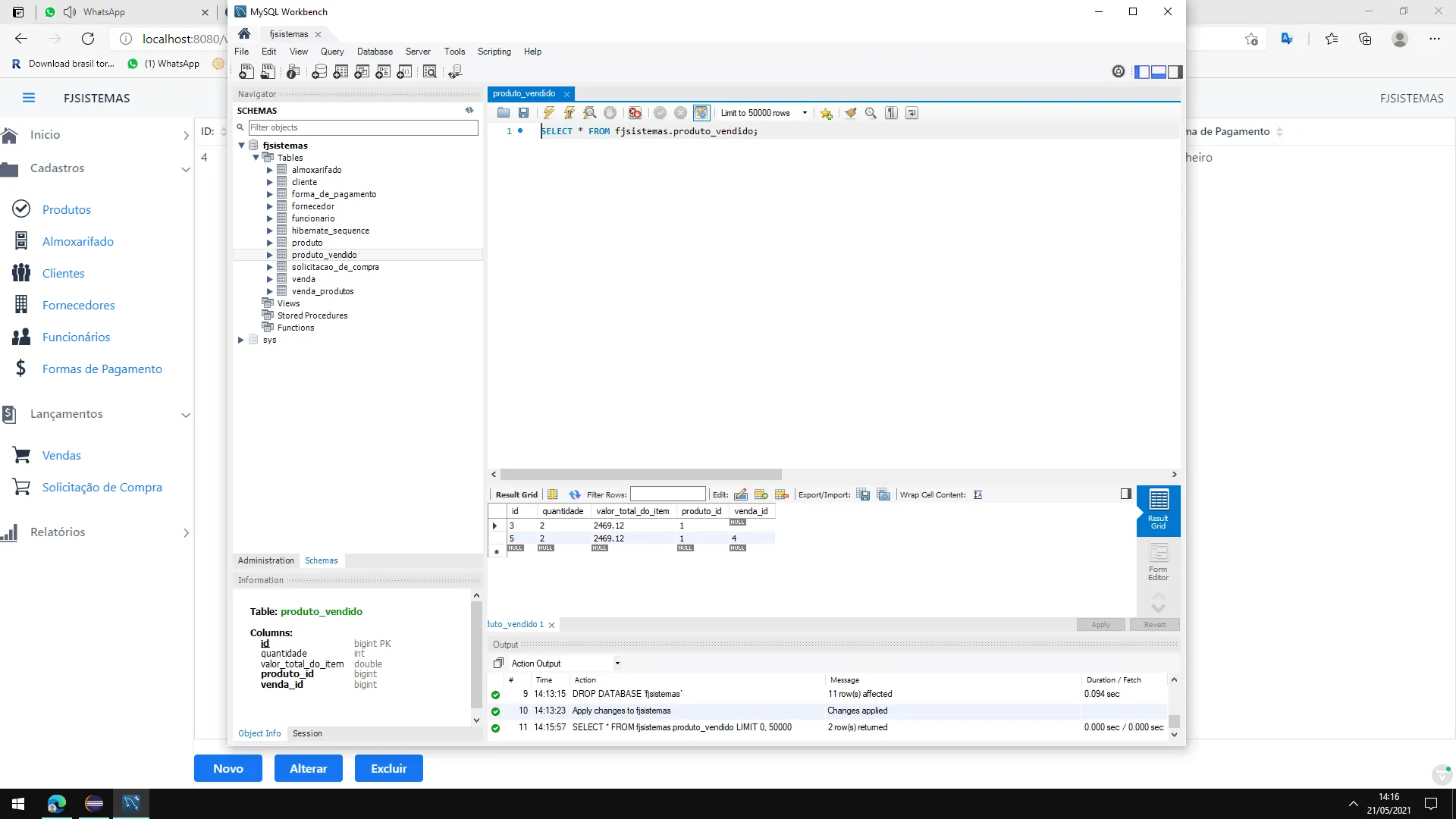Open the Action Output dropdown
1456x819 pixels.
(617, 664)
